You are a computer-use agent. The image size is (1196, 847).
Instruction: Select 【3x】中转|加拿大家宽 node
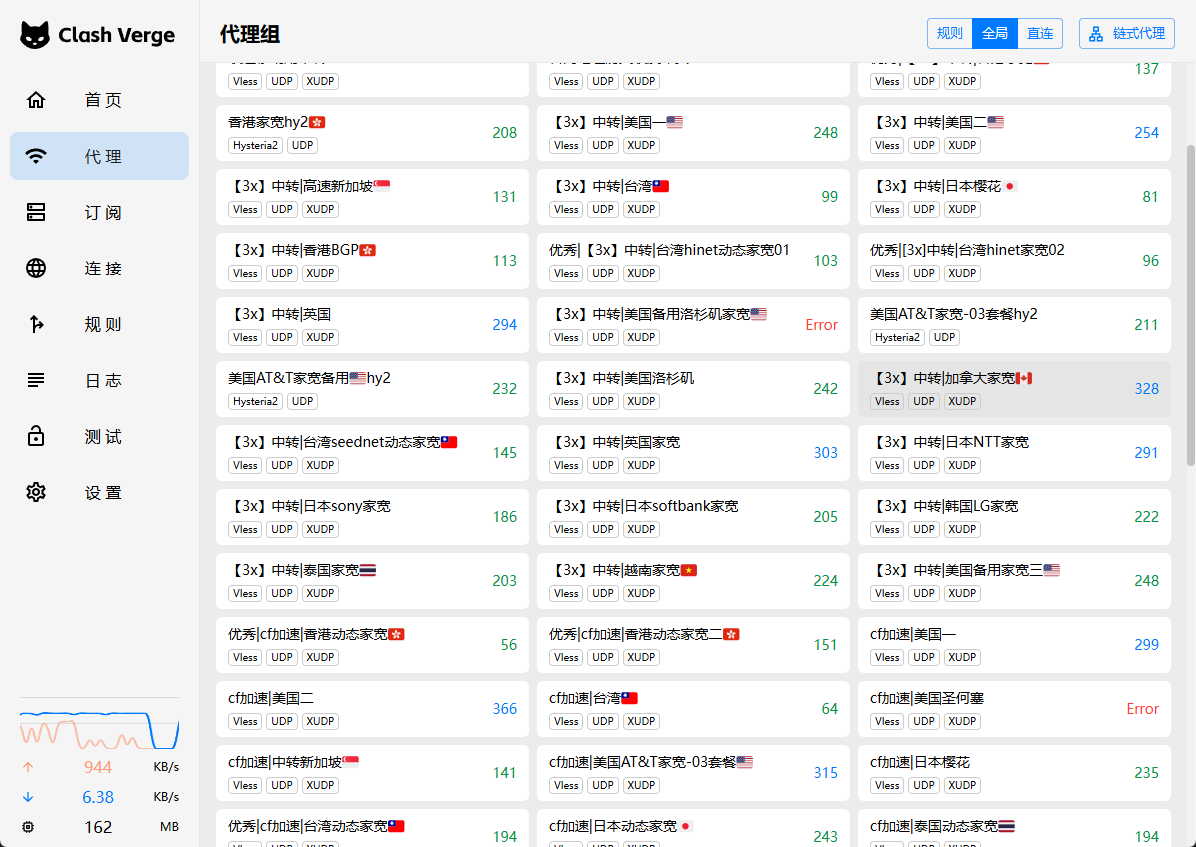[x=1014, y=389]
